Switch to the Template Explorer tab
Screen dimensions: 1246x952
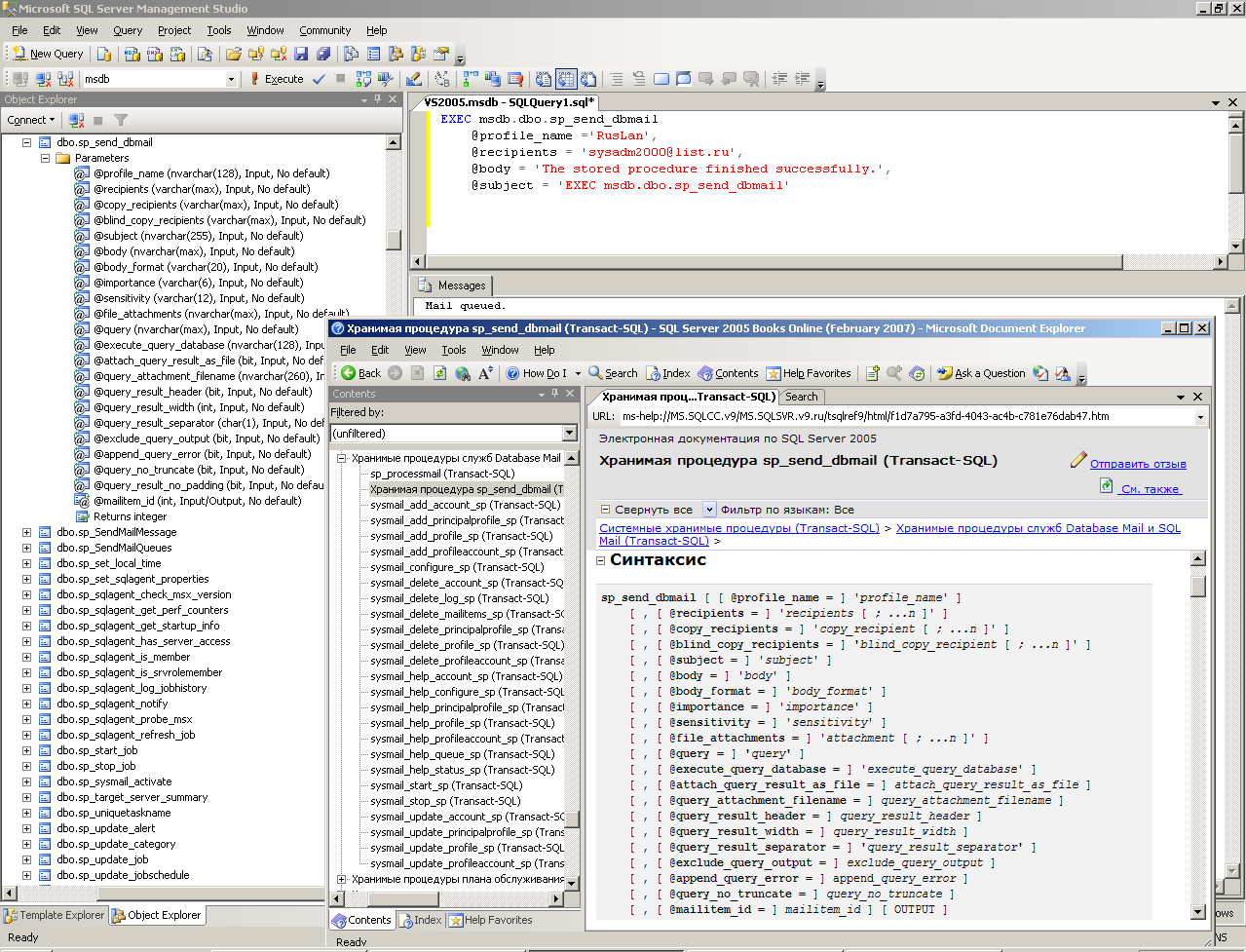54,915
